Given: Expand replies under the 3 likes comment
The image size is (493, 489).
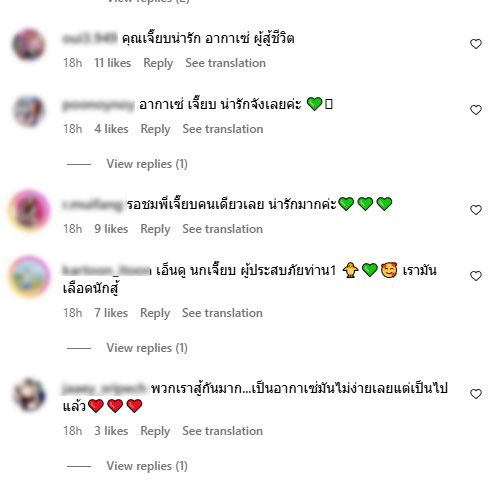Looking at the screenshot, I should (147, 466).
